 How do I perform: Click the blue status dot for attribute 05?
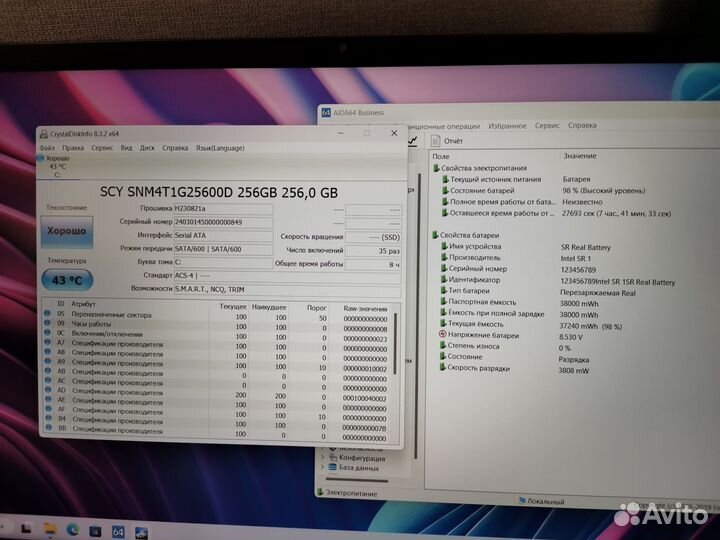[47, 313]
